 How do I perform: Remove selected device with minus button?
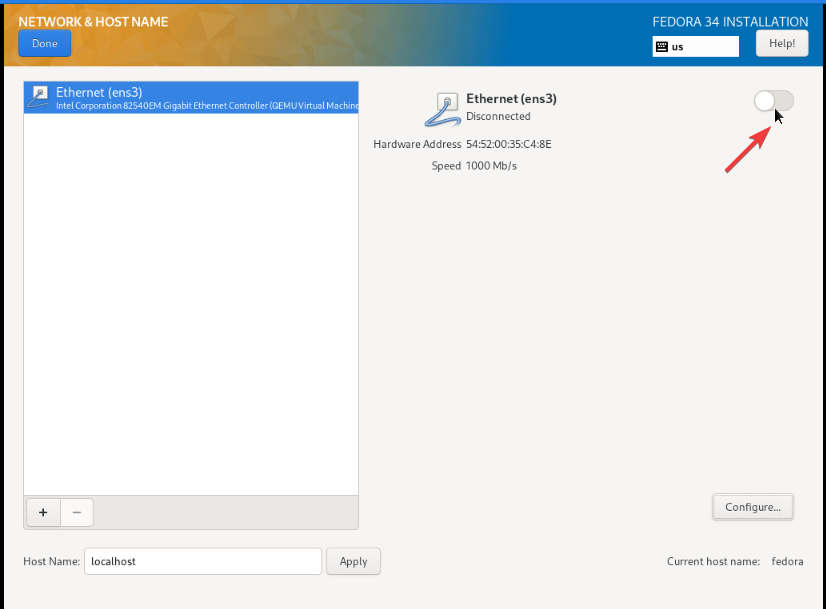pyautogui.click(x=77, y=512)
